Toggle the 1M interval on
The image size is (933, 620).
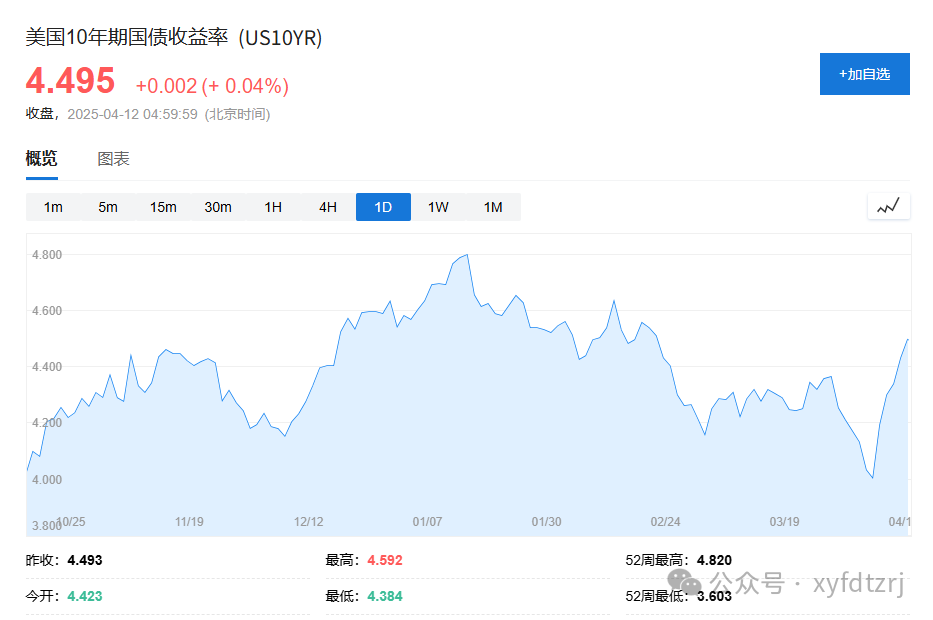(492, 206)
